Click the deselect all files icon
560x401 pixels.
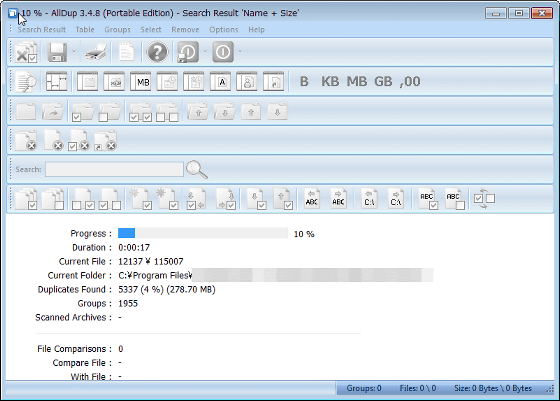click(53, 199)
